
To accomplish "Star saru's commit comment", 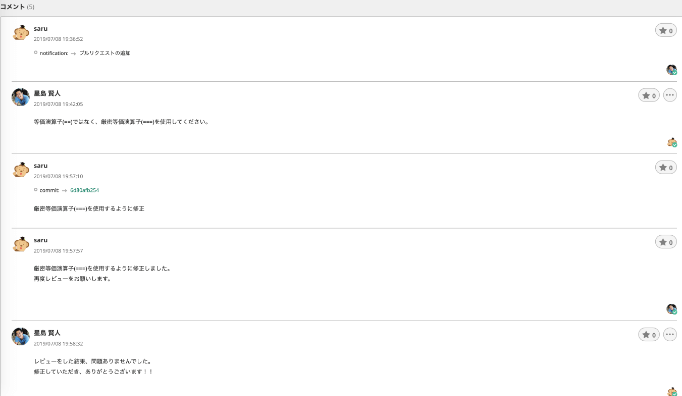I will 665,167.
